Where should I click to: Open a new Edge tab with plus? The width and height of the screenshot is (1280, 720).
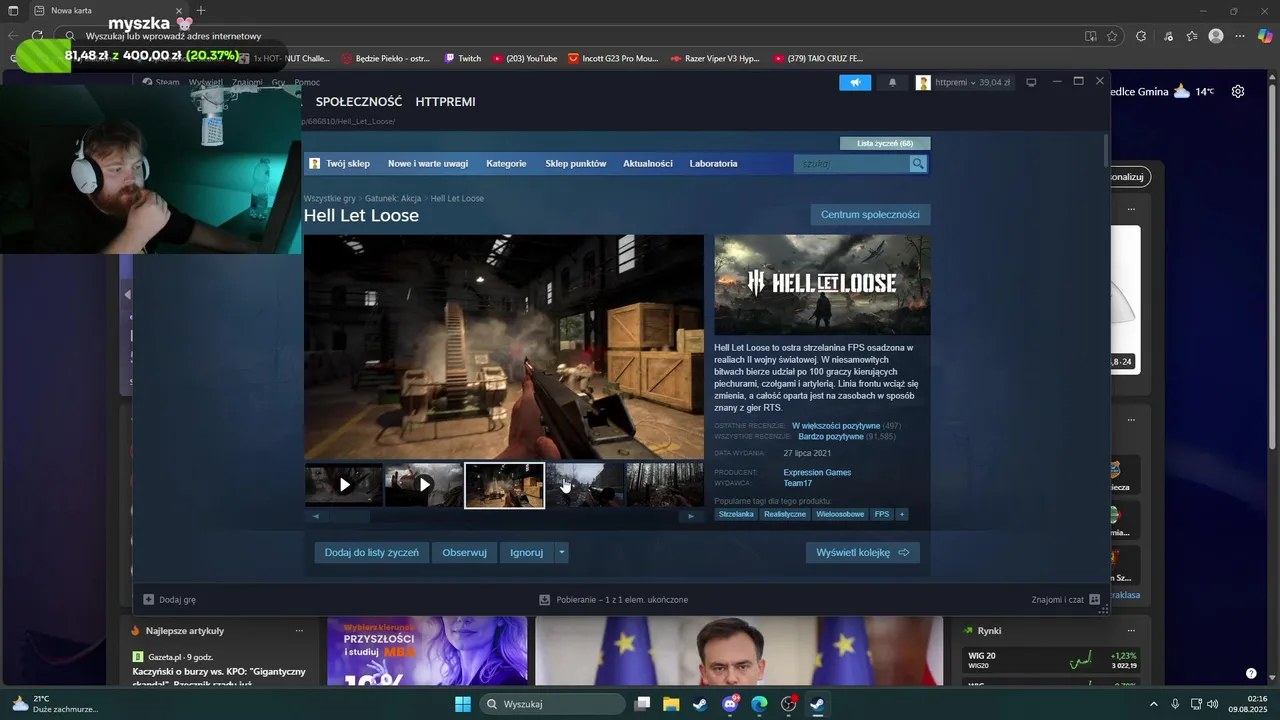click(201, 10)
